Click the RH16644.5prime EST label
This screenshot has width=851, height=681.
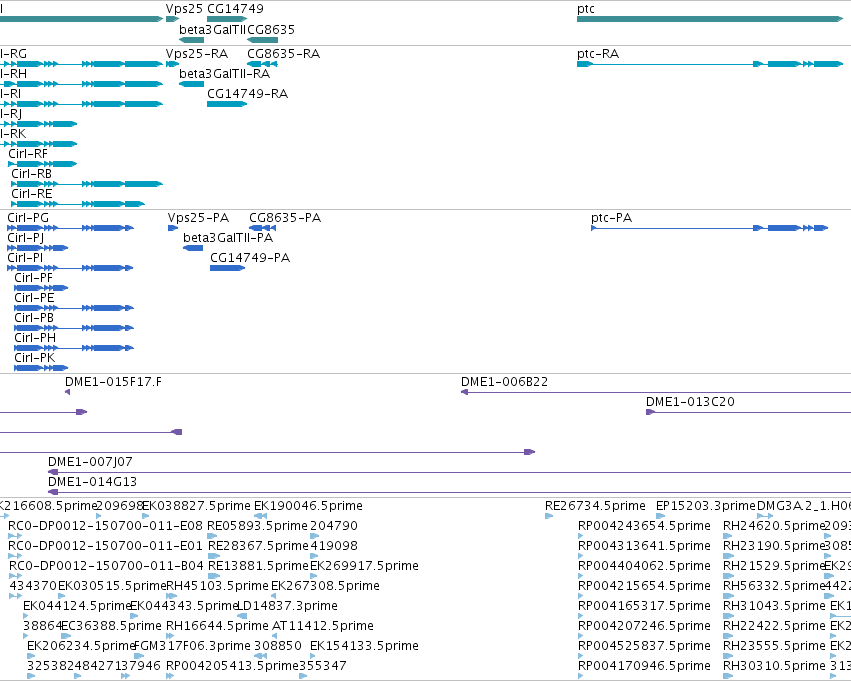[217, 626]
